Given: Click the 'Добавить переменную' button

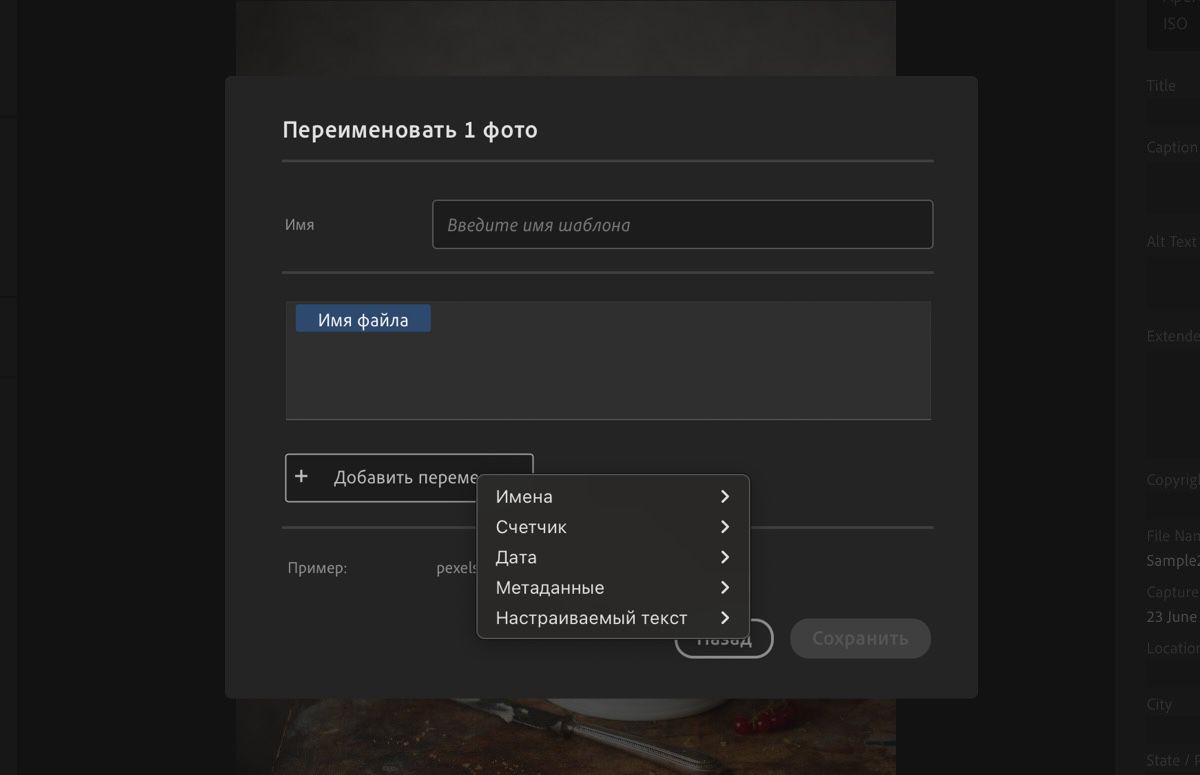Looking at the screenshot, I should (409, 478).
